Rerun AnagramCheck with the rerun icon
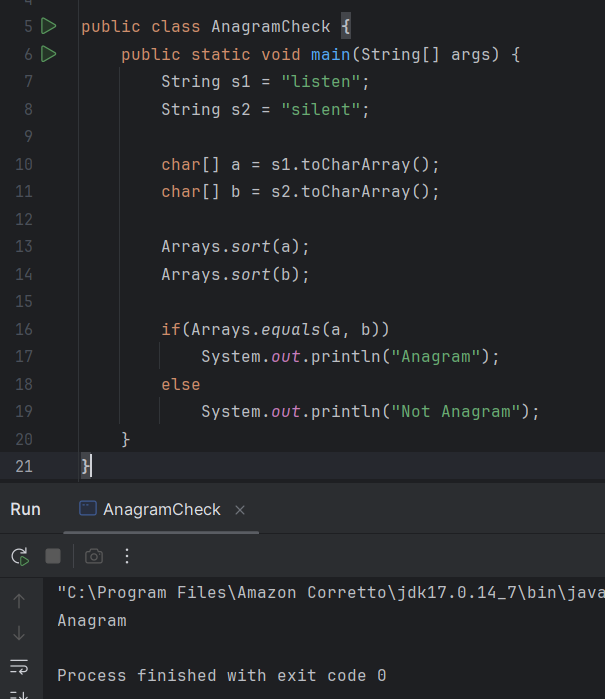 19,556
